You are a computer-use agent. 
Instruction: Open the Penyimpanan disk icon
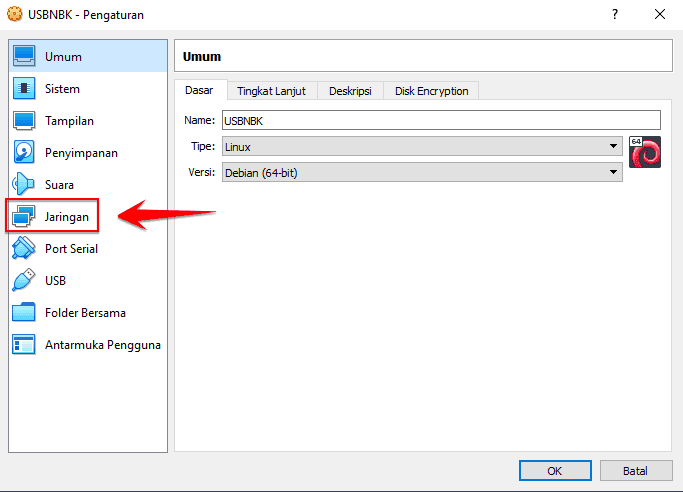24,152
